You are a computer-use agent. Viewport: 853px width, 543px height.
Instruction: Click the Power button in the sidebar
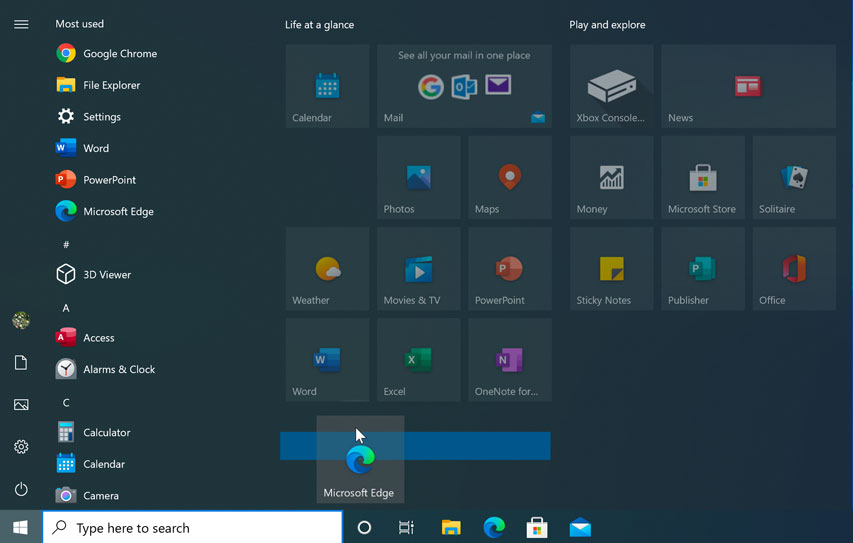pyautogui.click(x=21, y=490)
